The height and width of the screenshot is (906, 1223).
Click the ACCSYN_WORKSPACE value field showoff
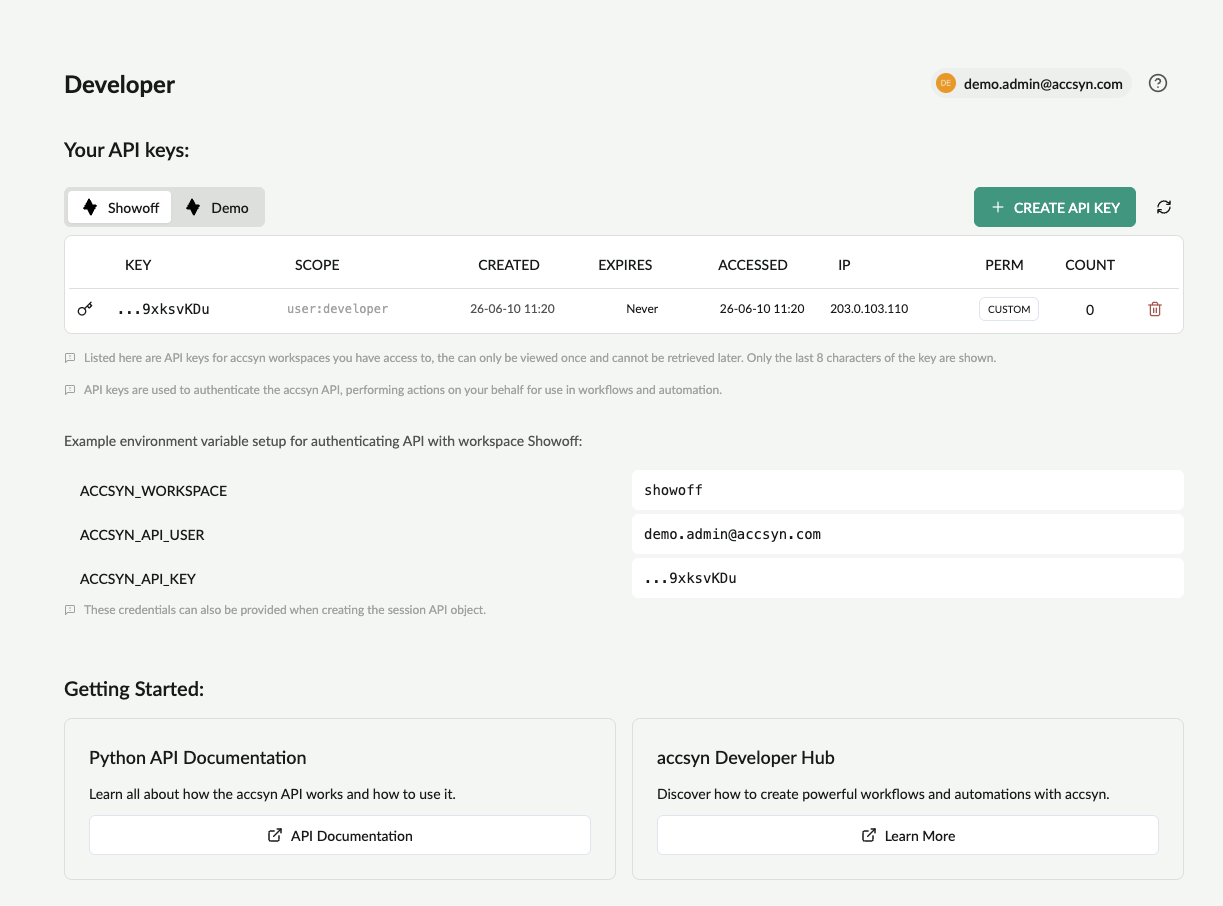(x=908, y=490)
